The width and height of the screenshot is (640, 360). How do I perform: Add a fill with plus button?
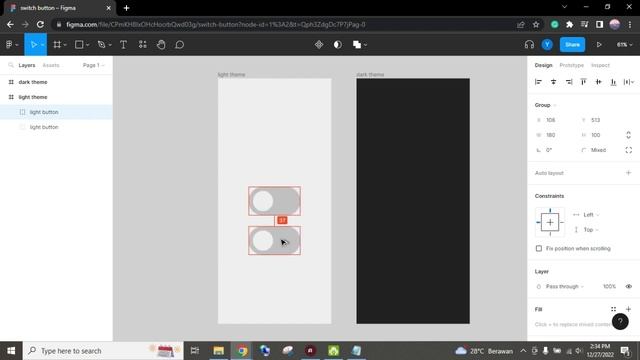(629, 309)
